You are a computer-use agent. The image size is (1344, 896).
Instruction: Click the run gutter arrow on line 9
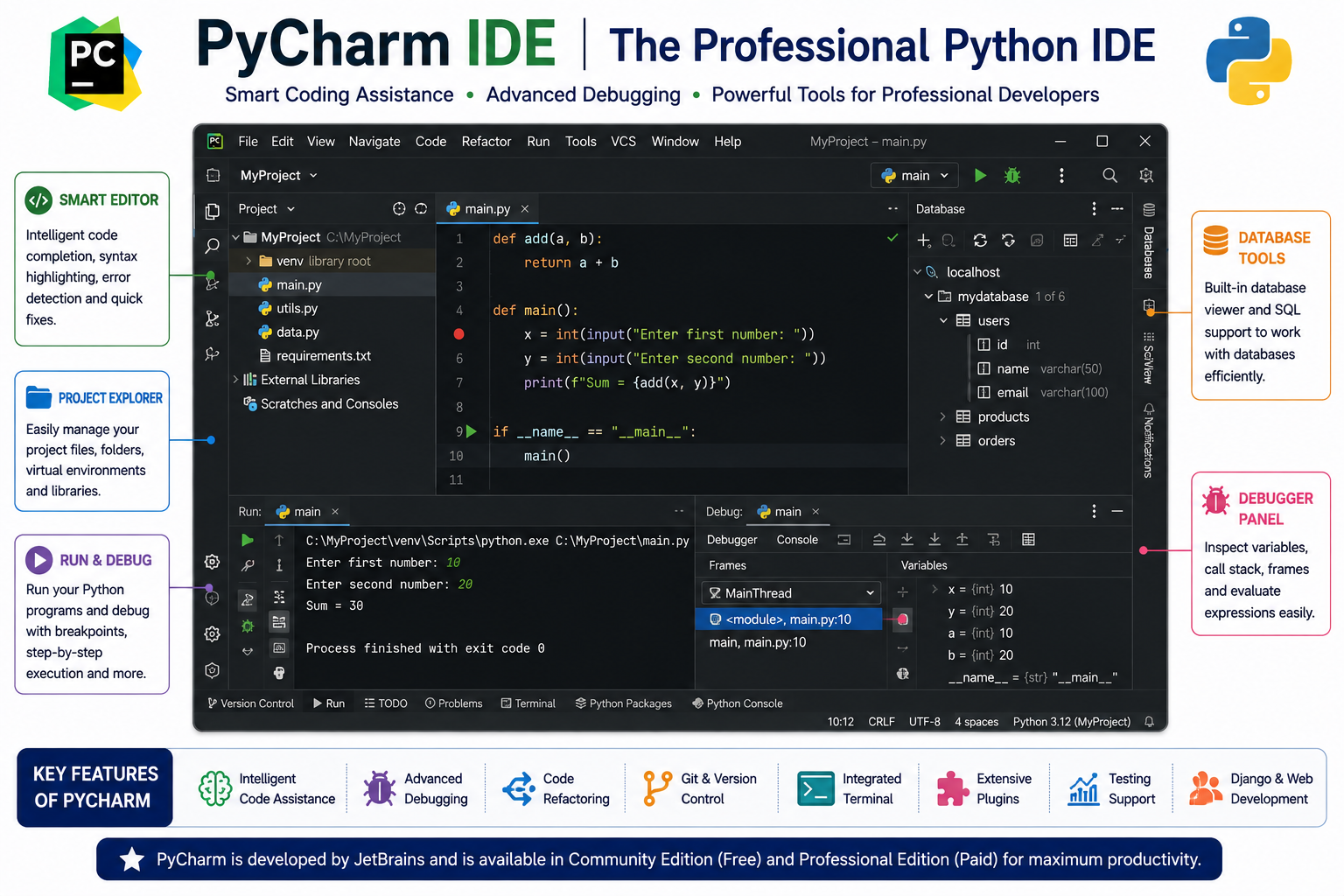point(472,431)
